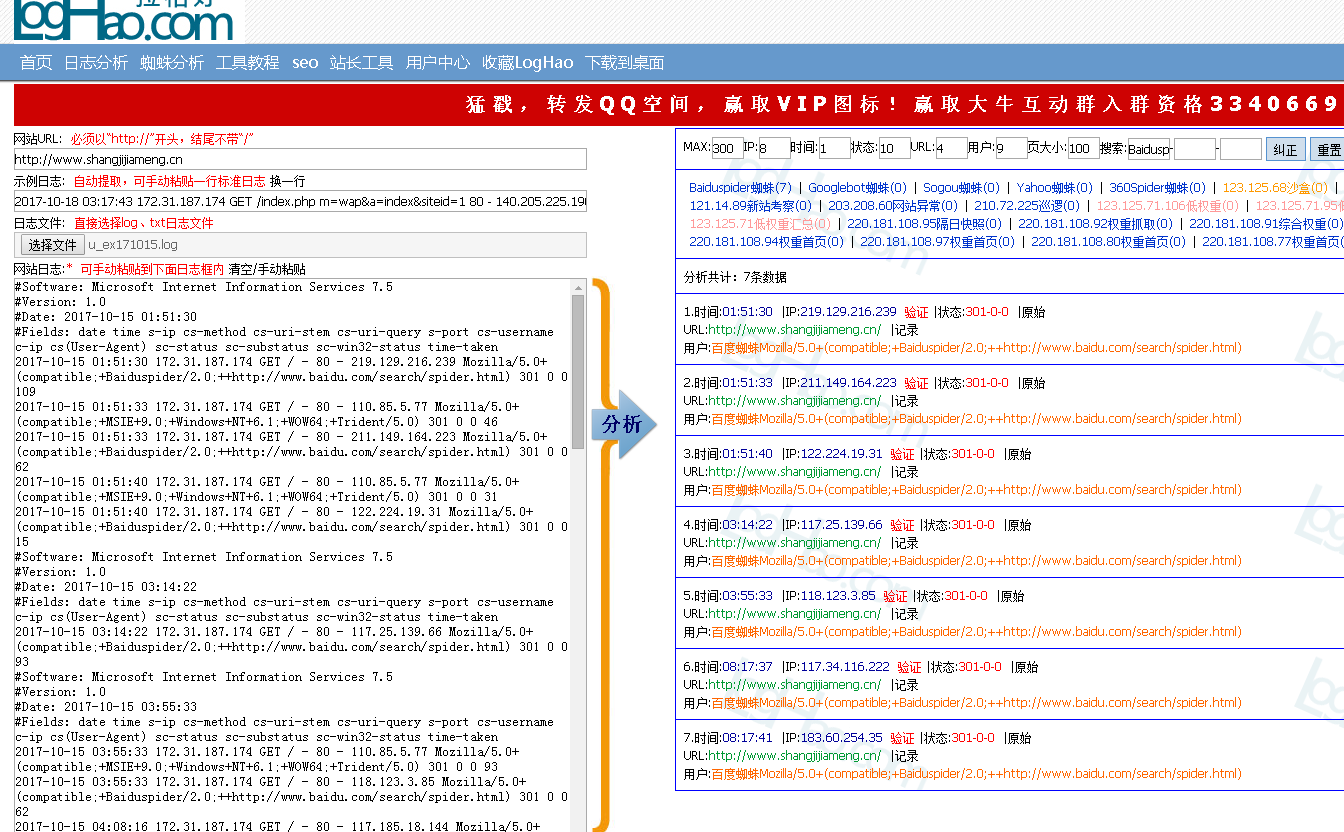Click inside the 网站日志 textarea
Viewport: 1344px width, 832px height.
[x=292, y=555]
